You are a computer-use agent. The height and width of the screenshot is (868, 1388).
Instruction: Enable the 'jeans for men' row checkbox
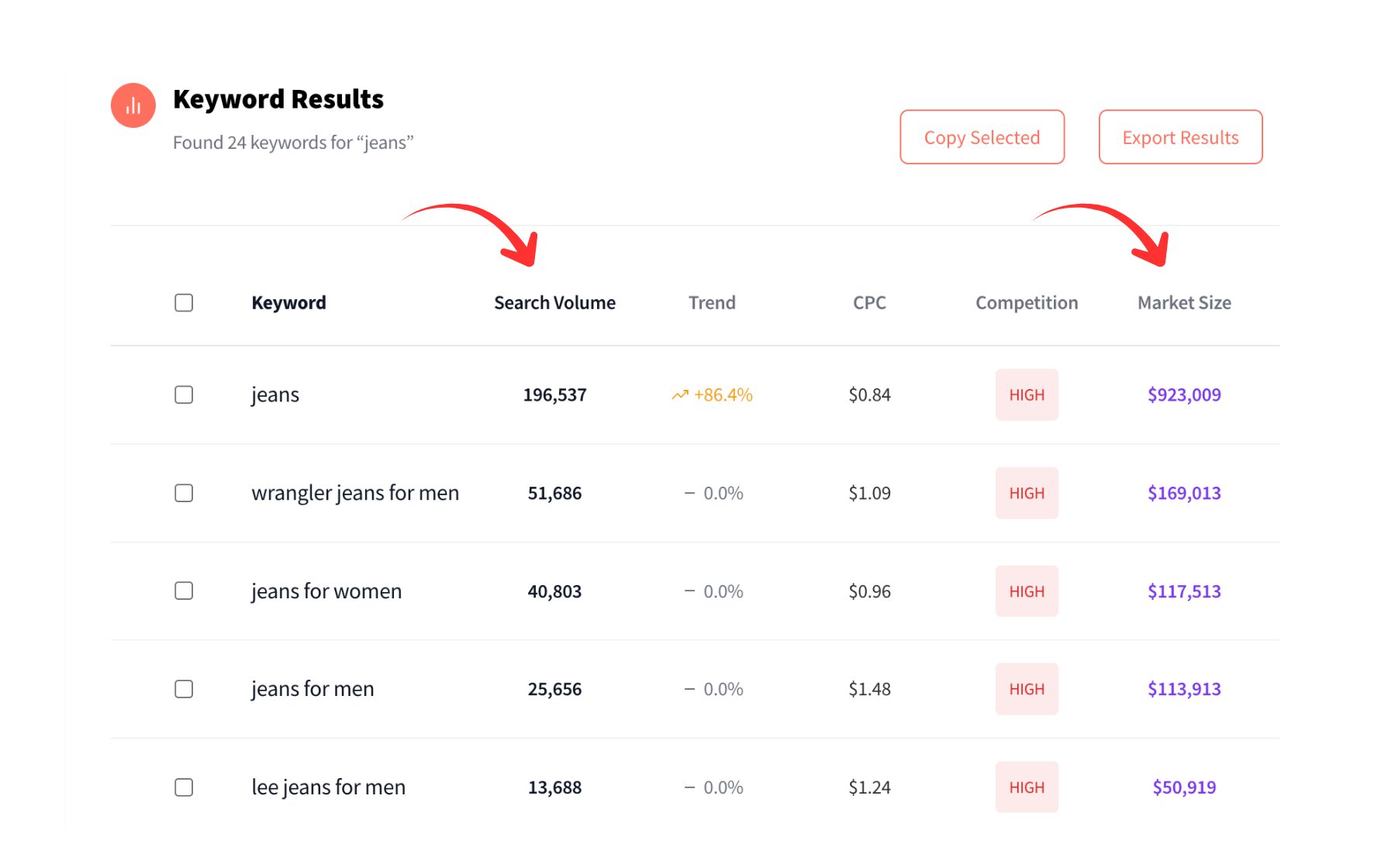(x=184, y=689)
